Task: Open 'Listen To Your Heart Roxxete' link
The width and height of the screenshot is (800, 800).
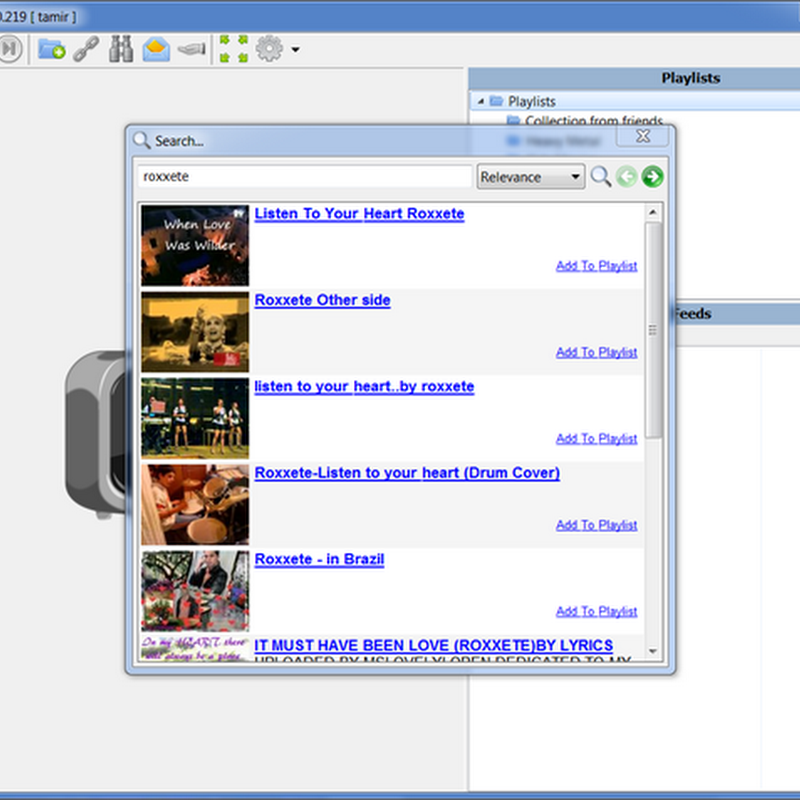Action: pyautogui.click(x=359, y=213)
